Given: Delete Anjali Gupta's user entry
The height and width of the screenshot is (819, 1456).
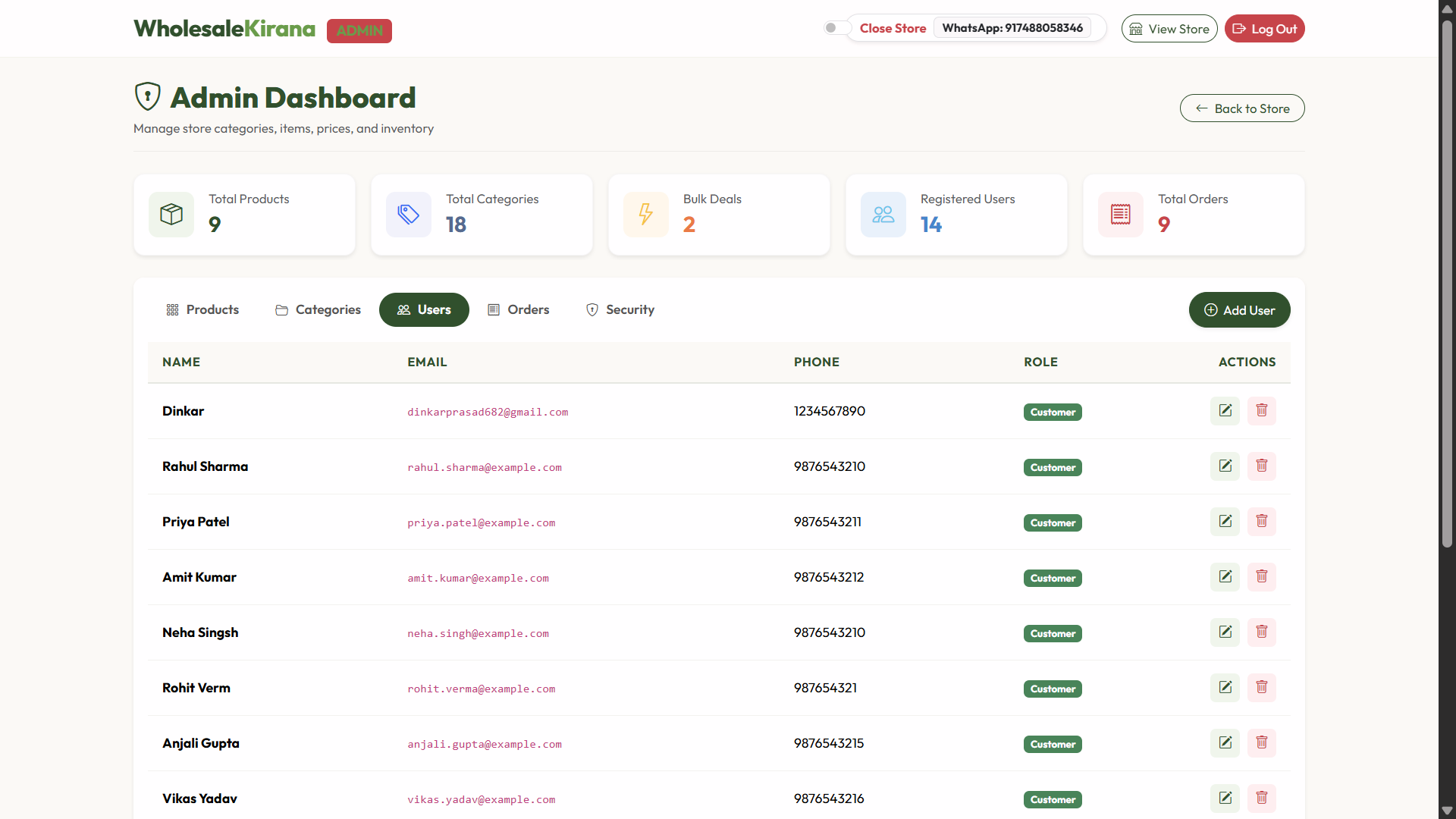Looking at the screenshot, I should (x=1262, y=743).
